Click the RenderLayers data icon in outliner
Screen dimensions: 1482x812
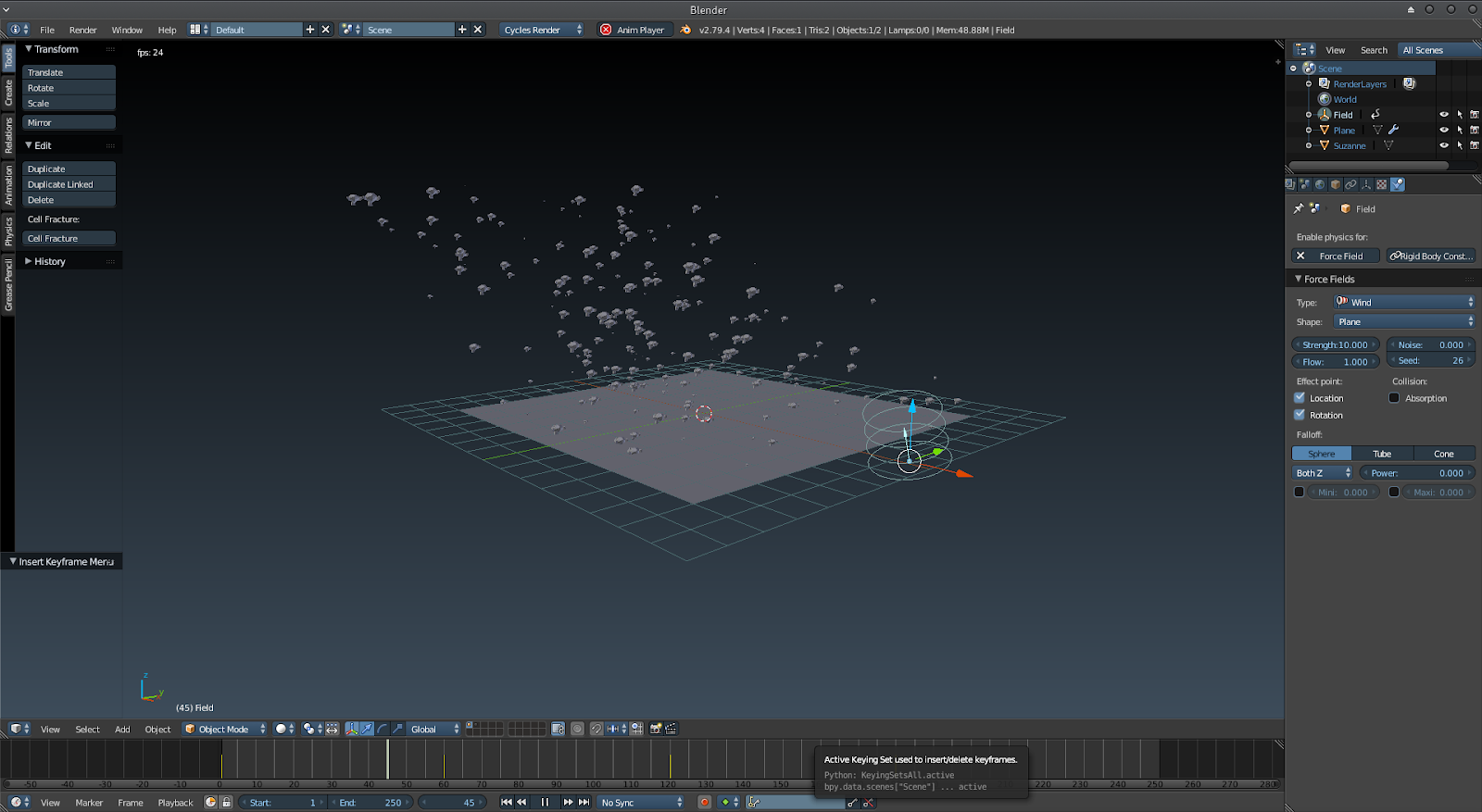pos(1409,83)
